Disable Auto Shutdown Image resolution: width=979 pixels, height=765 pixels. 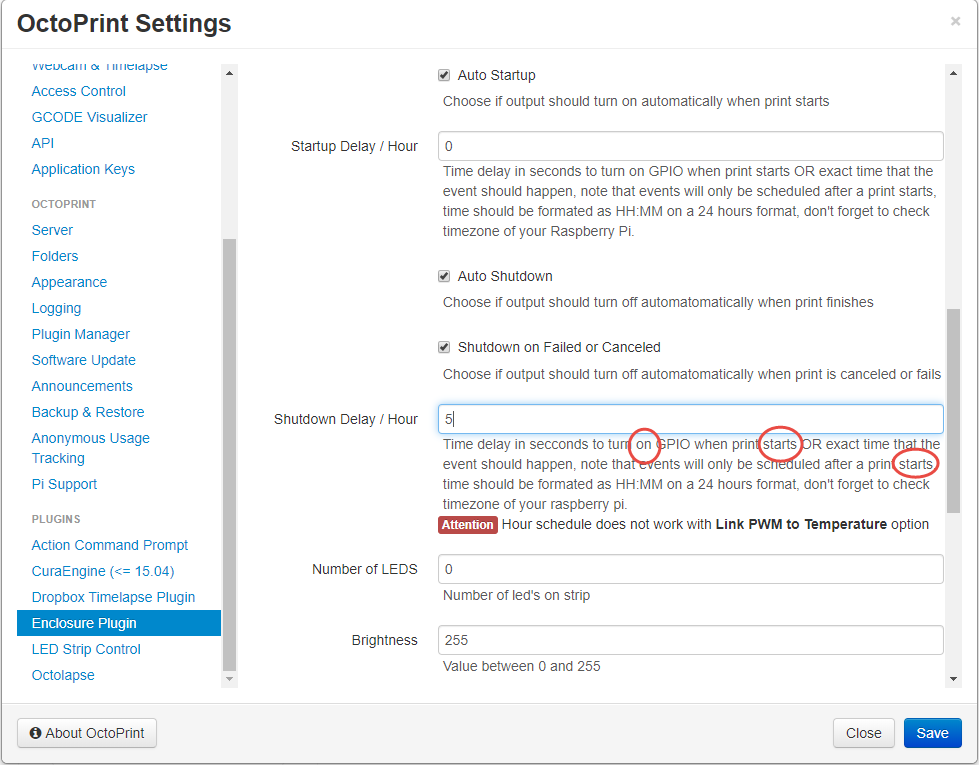click(444, 276)
